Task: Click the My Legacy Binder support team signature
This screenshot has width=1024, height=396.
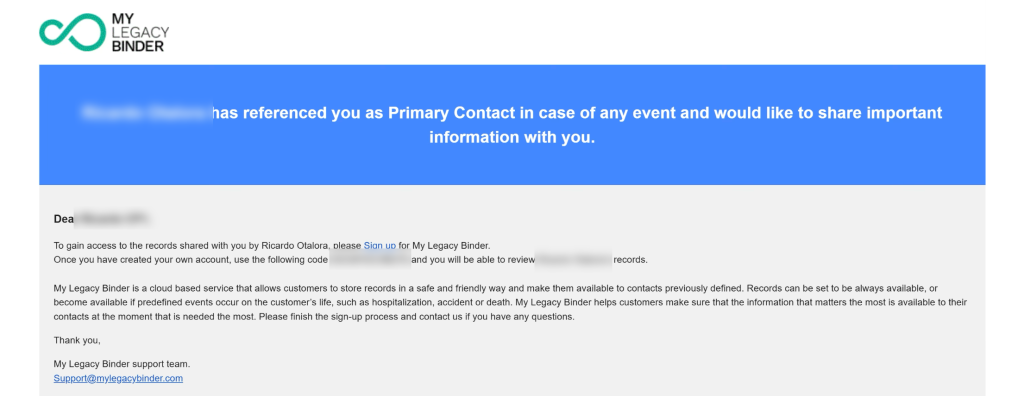Action: (121, 364)
